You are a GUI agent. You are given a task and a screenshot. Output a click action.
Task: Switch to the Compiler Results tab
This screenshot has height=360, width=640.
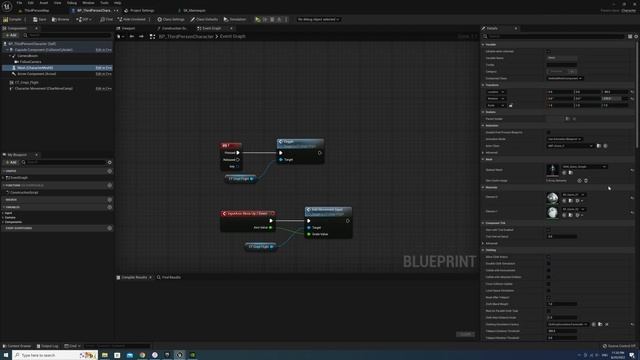(133, 278)
